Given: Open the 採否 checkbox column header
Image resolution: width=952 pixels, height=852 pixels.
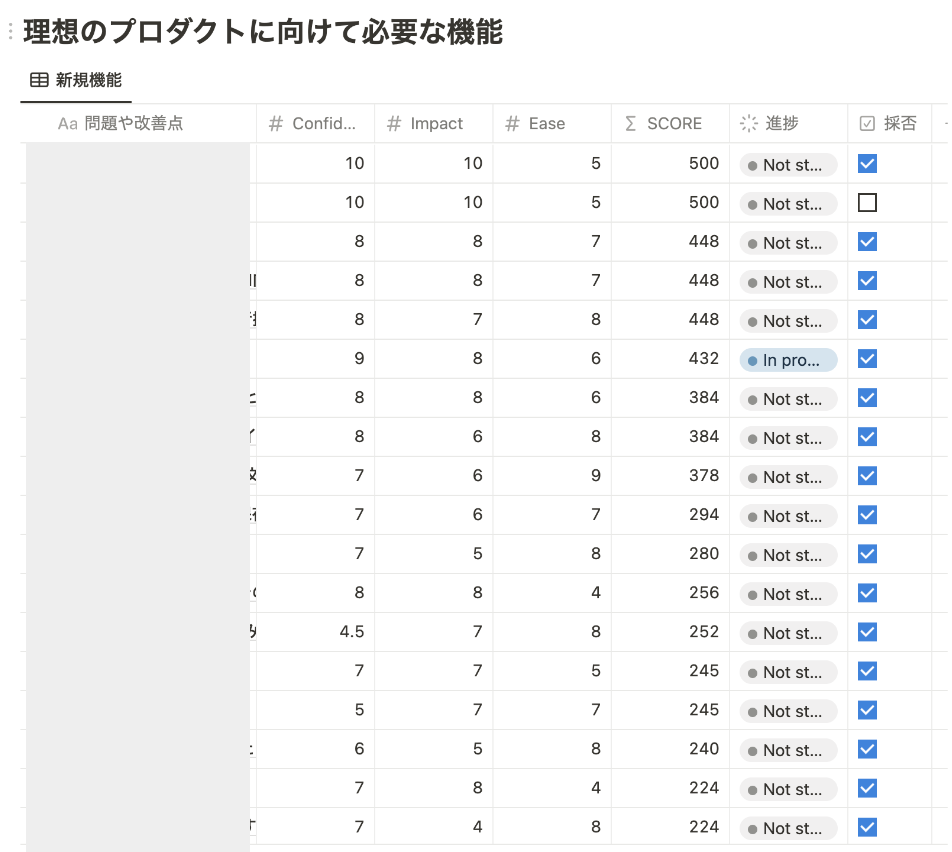Looking at the screenshot, I should tap(889, 123).
